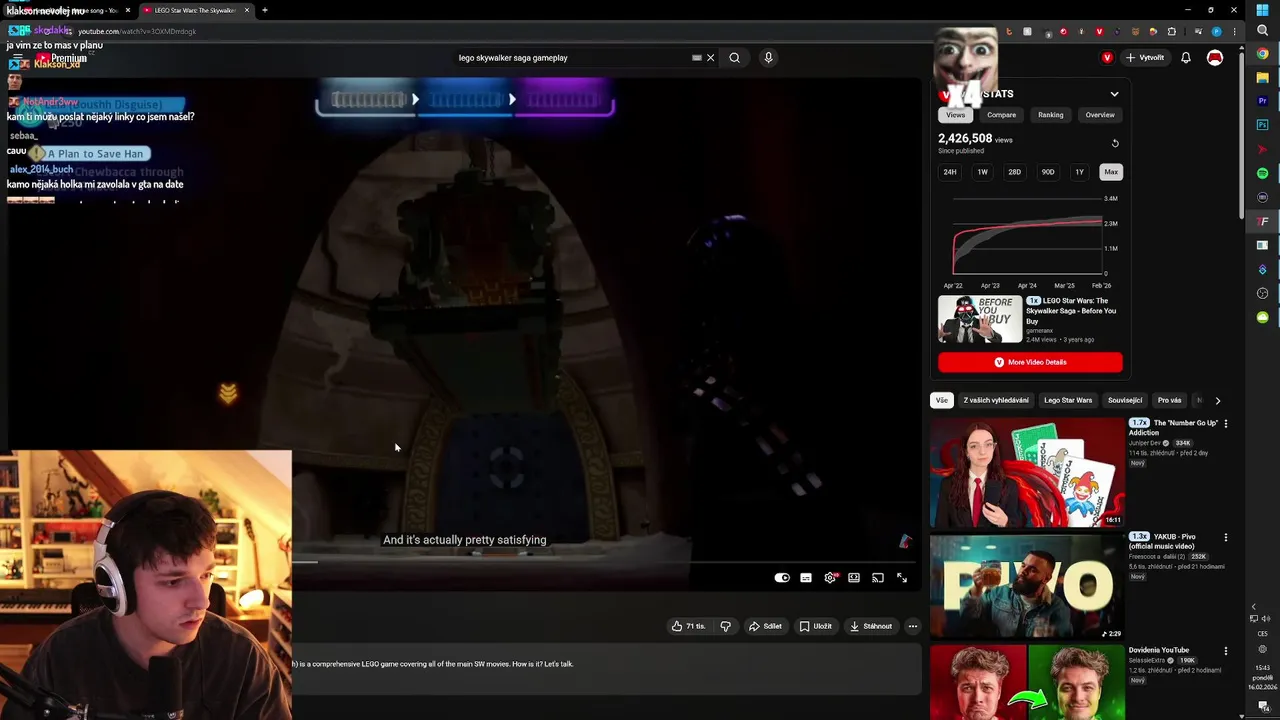
Task: Clear the search field with the X
Action: point(711,58)
